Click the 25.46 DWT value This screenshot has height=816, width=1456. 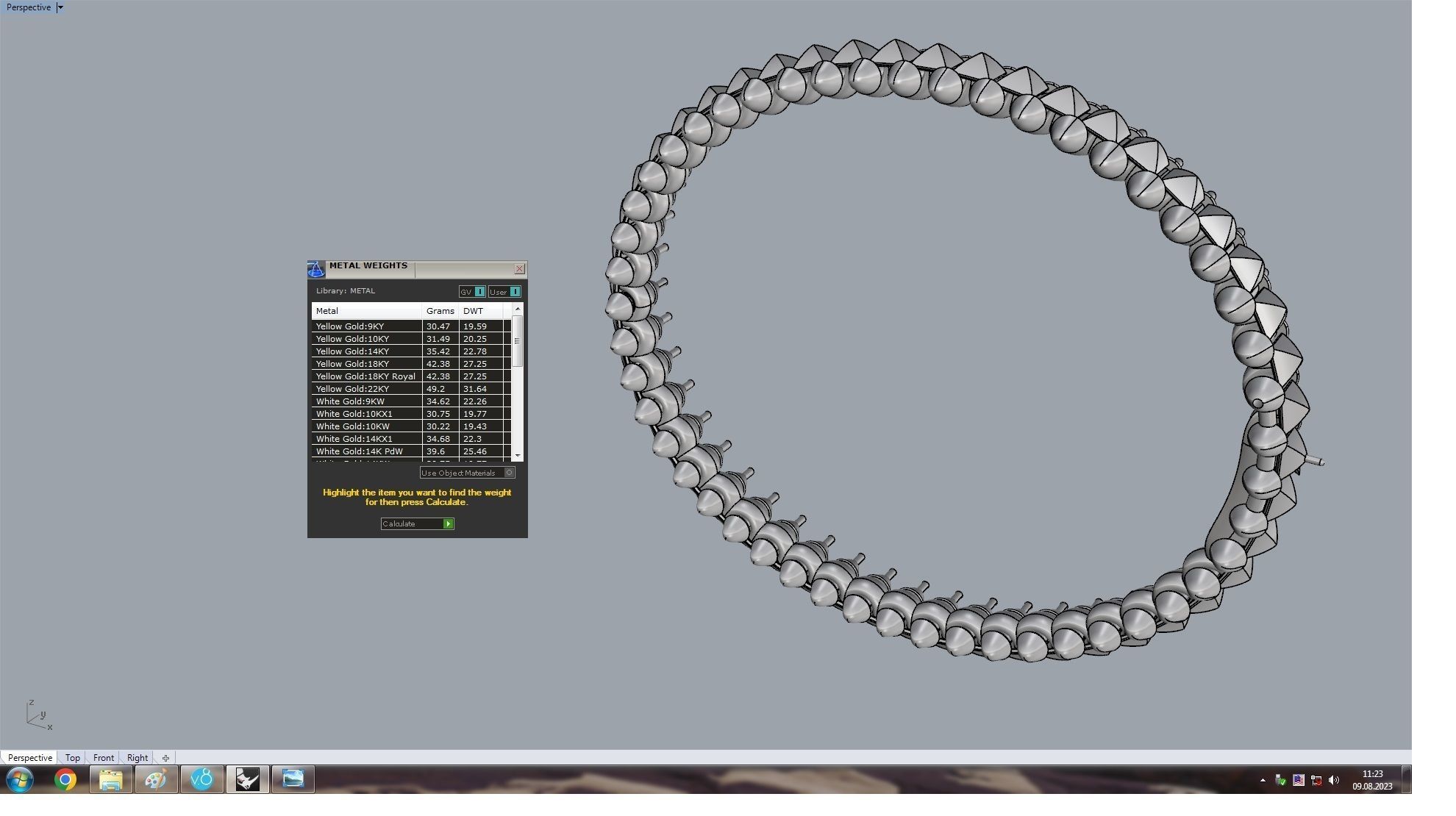click(475, 451)
